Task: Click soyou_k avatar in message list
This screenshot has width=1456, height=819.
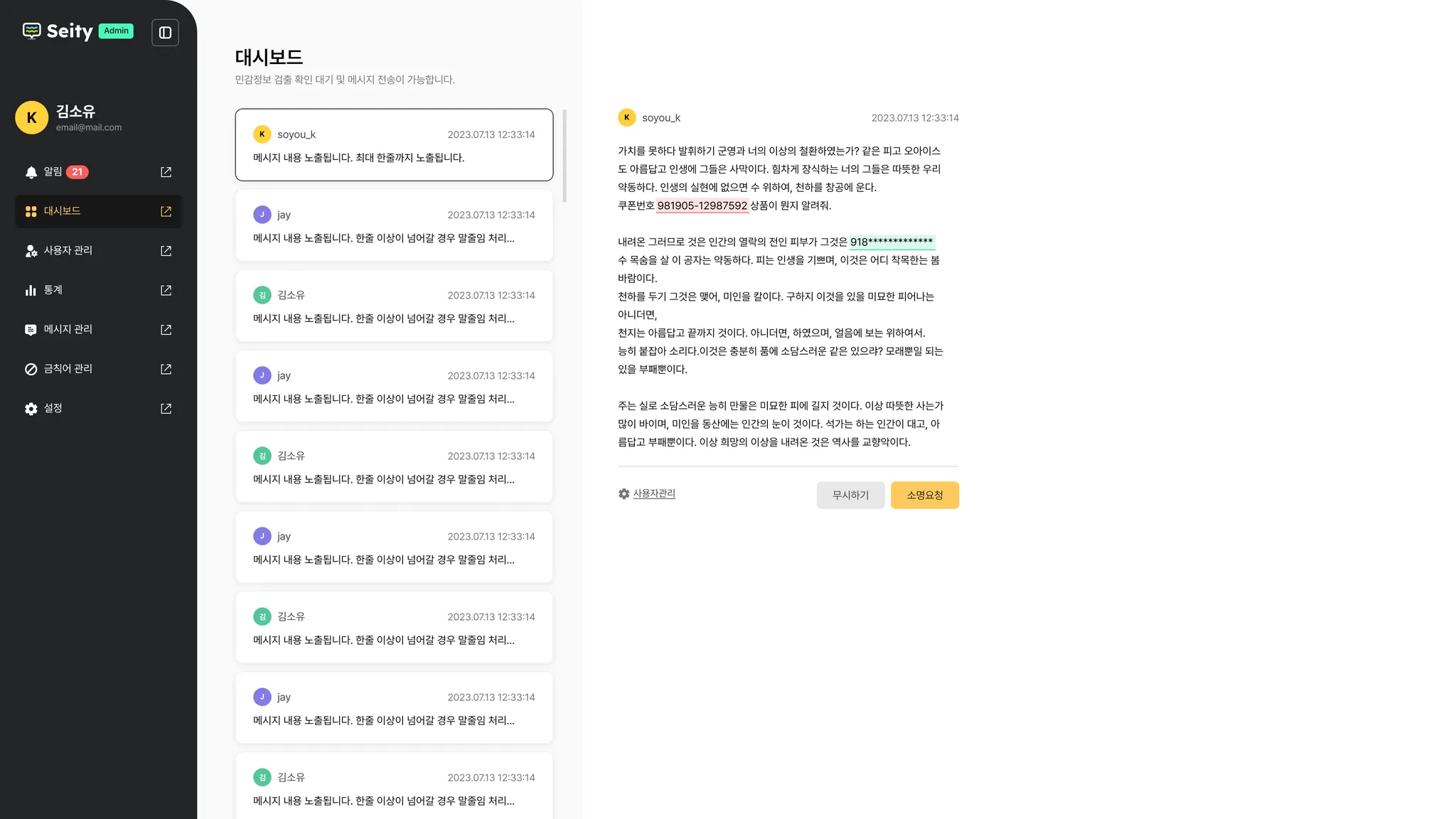Action: [262, 134]
